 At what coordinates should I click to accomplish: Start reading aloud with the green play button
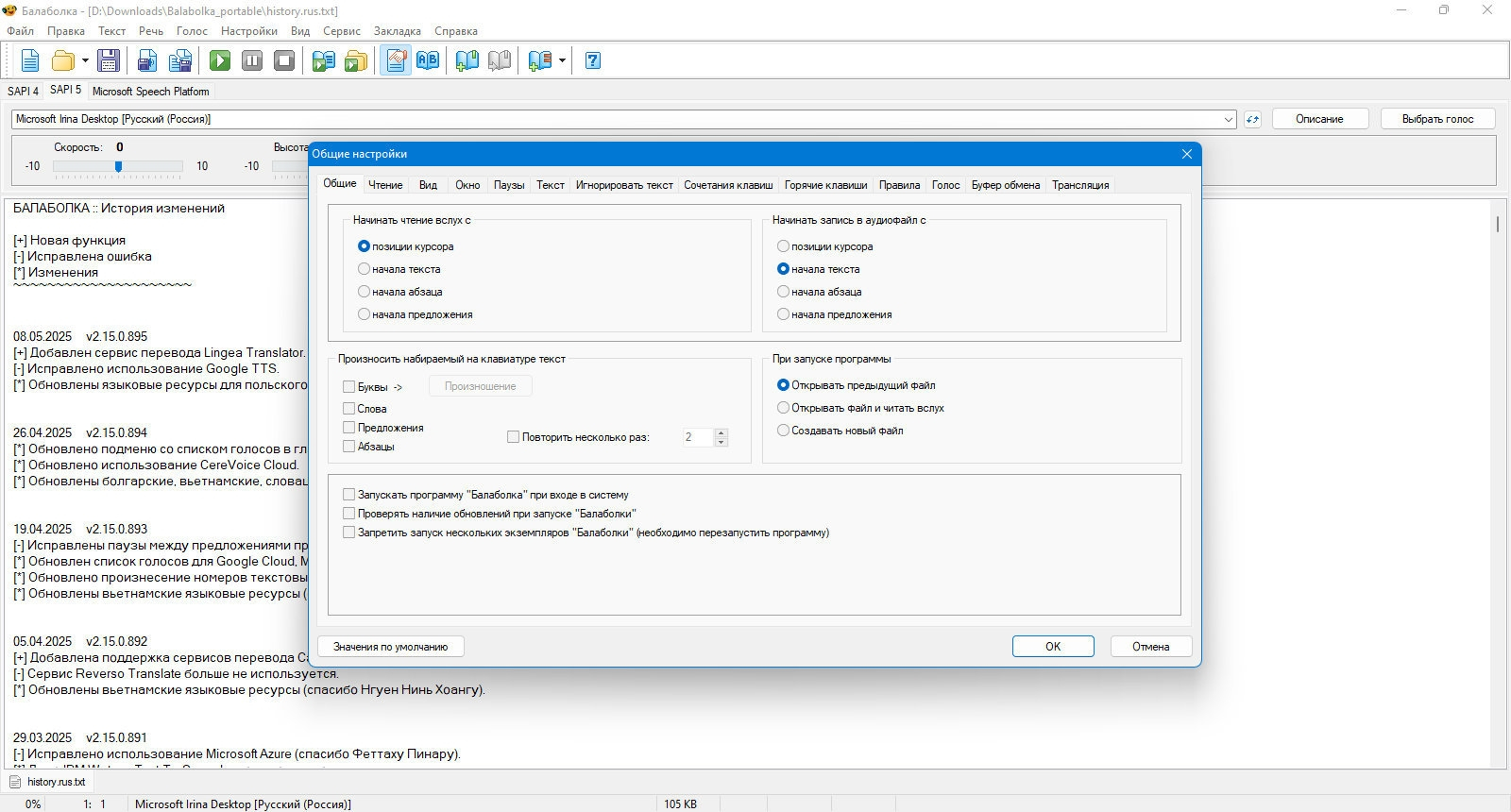220,61
